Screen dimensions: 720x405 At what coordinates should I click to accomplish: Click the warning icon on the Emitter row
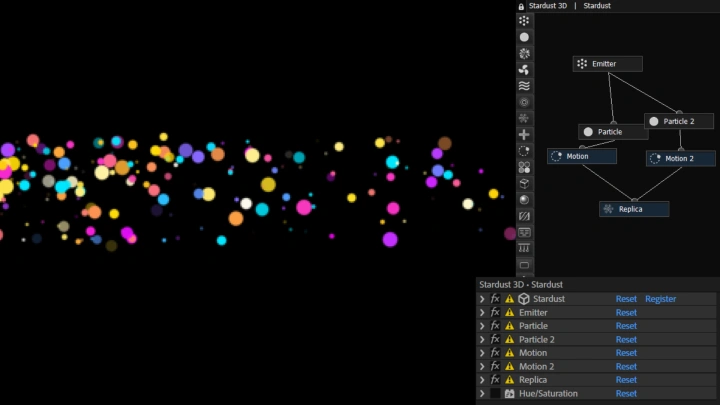[x=509, y=313]
